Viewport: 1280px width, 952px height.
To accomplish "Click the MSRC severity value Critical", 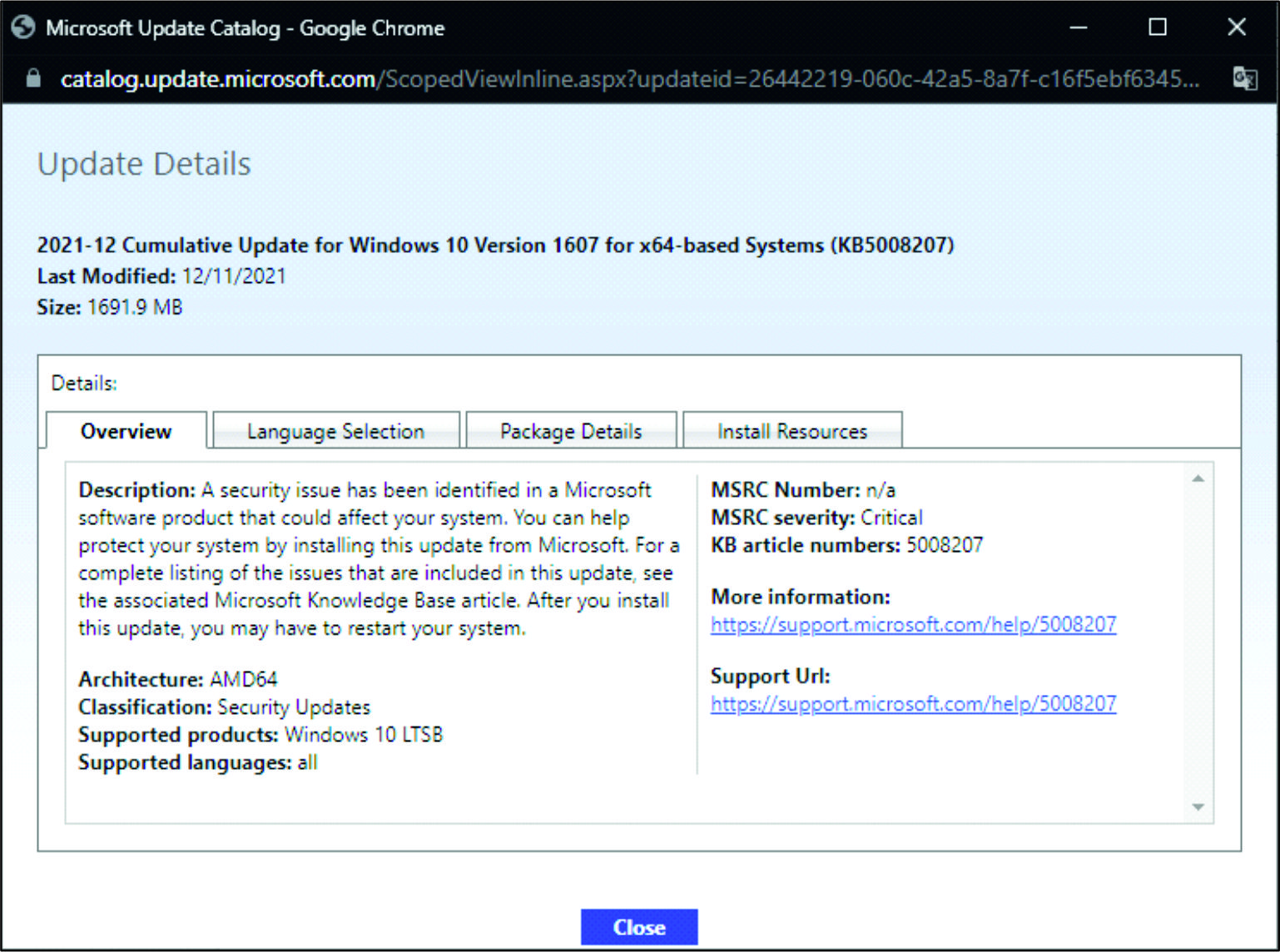I will [891, 518].
